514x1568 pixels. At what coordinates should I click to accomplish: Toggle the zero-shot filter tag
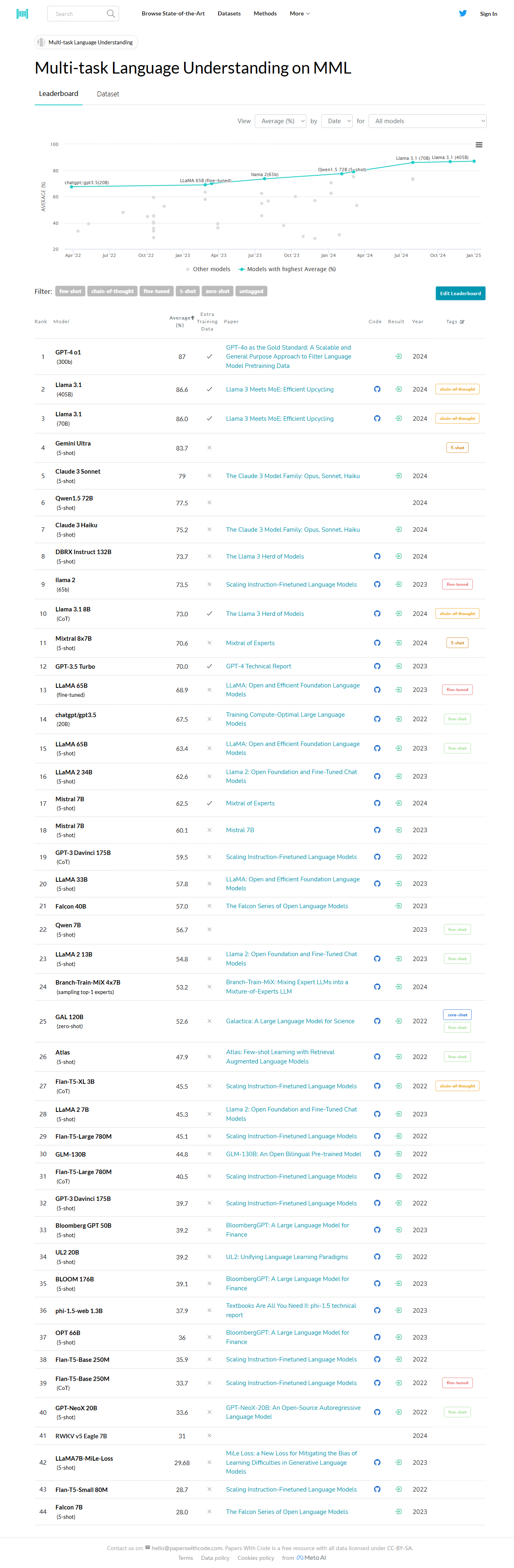[217, 291]
